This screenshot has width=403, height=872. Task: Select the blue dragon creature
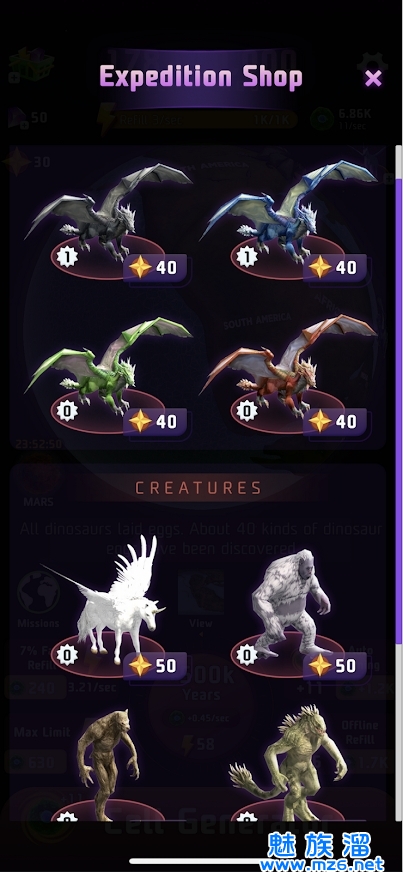click(x=288, y=210)
